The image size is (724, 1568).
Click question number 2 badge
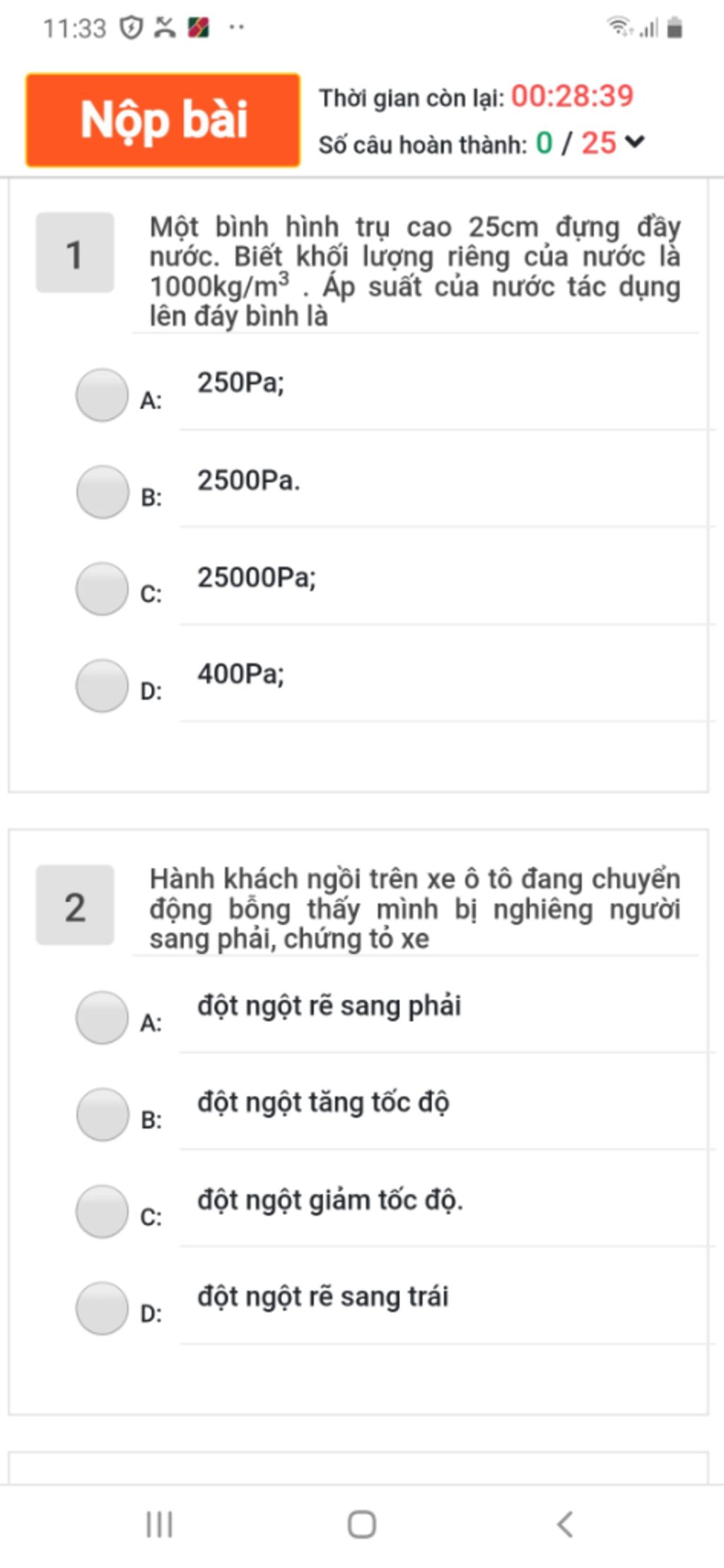click(x=75, y=905)
